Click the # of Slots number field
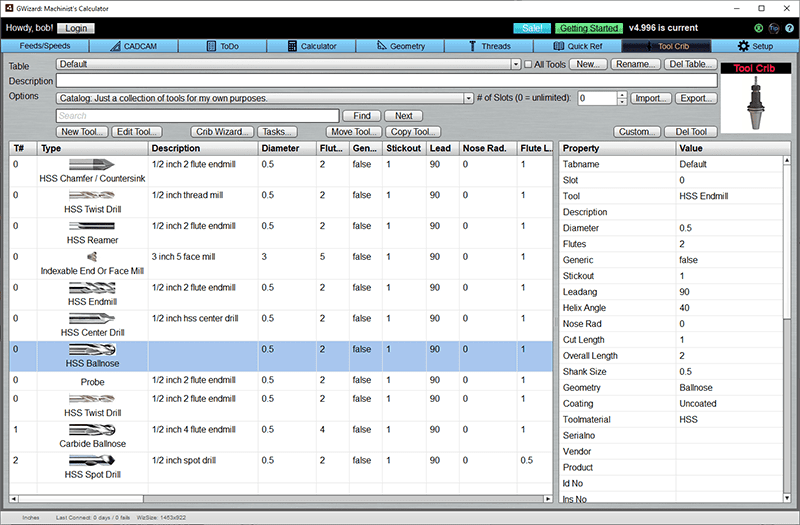 597,98
